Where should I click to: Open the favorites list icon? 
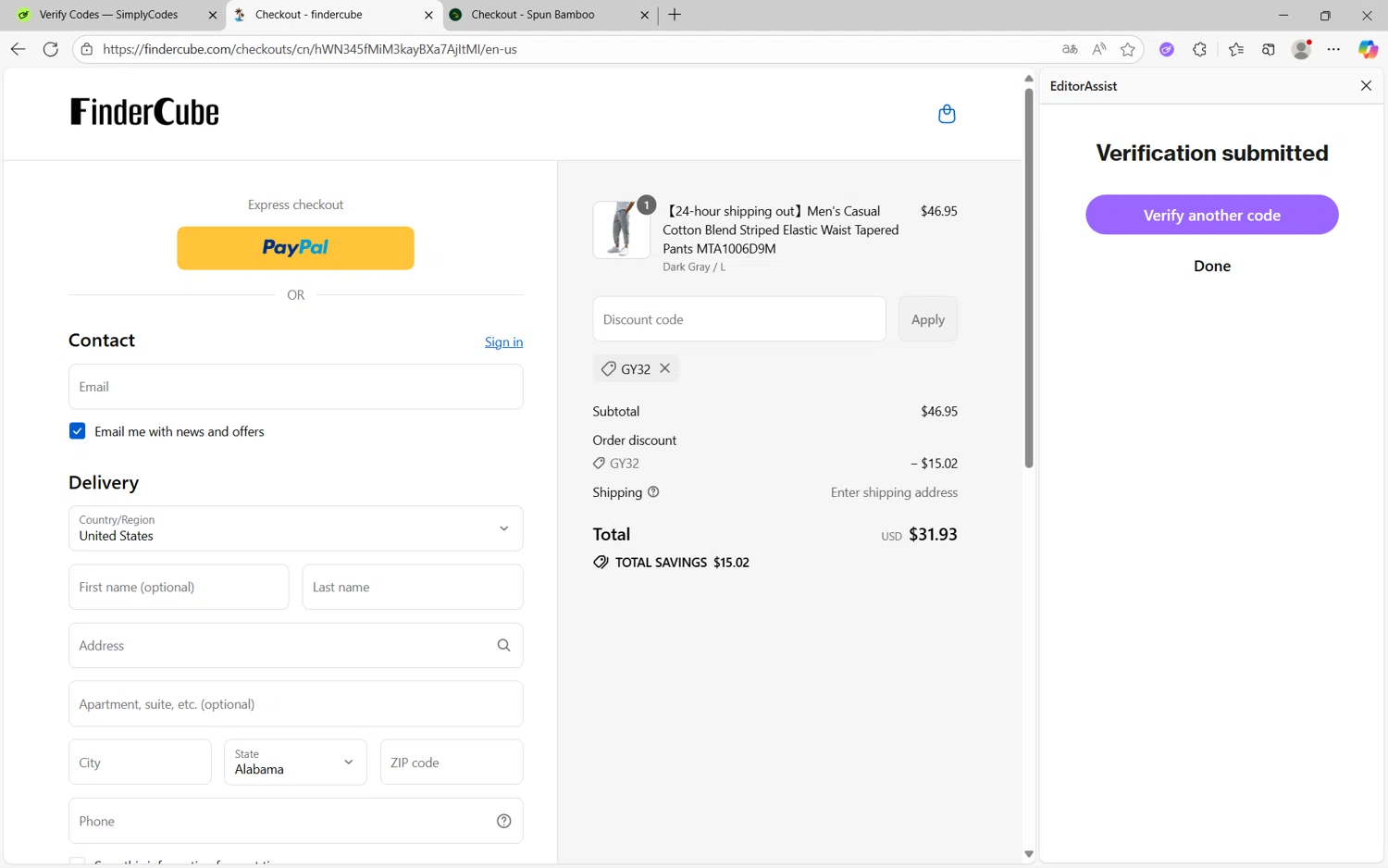coord(1236,49)
